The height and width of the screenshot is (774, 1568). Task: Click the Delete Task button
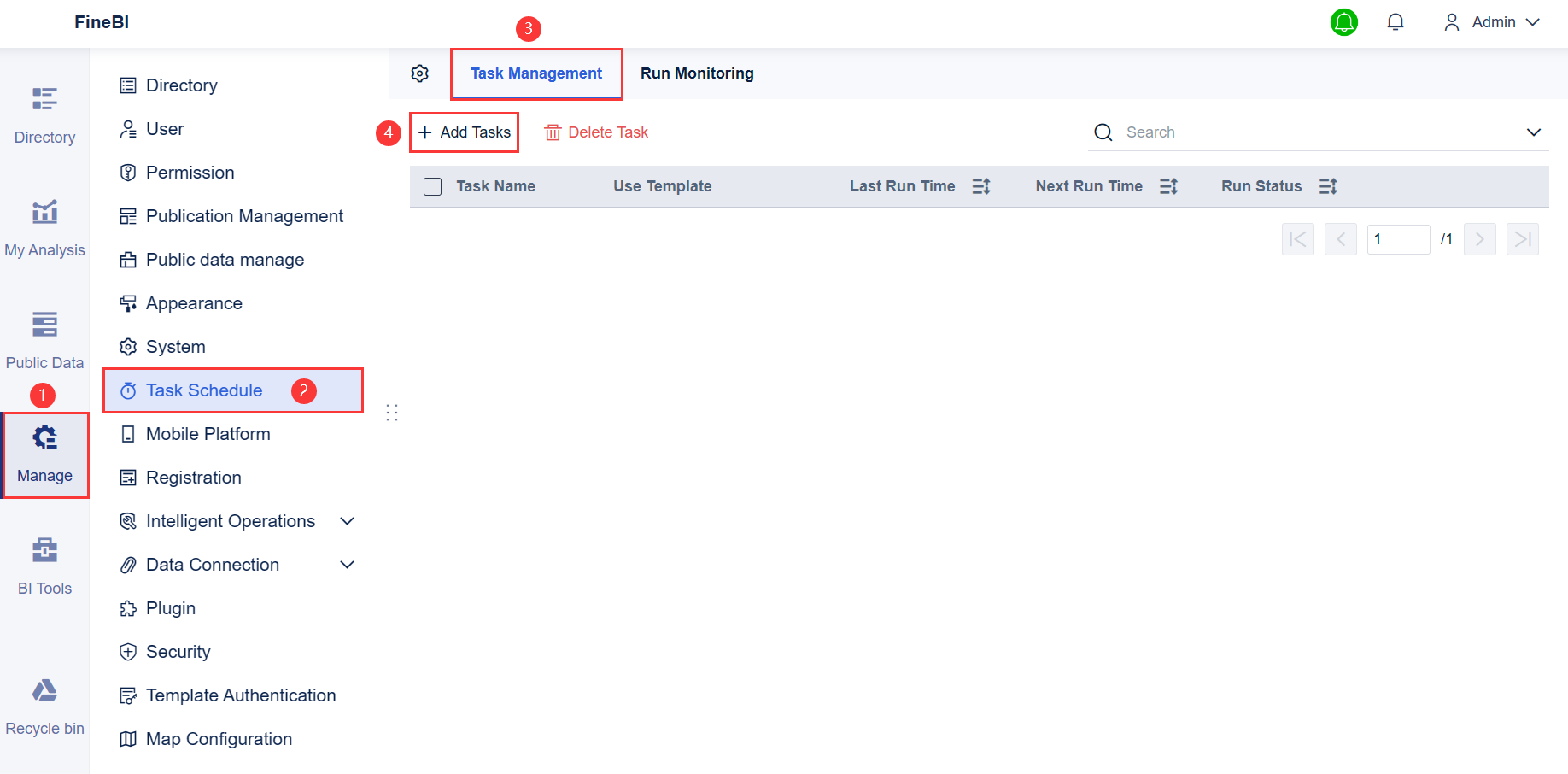(596, 132)
